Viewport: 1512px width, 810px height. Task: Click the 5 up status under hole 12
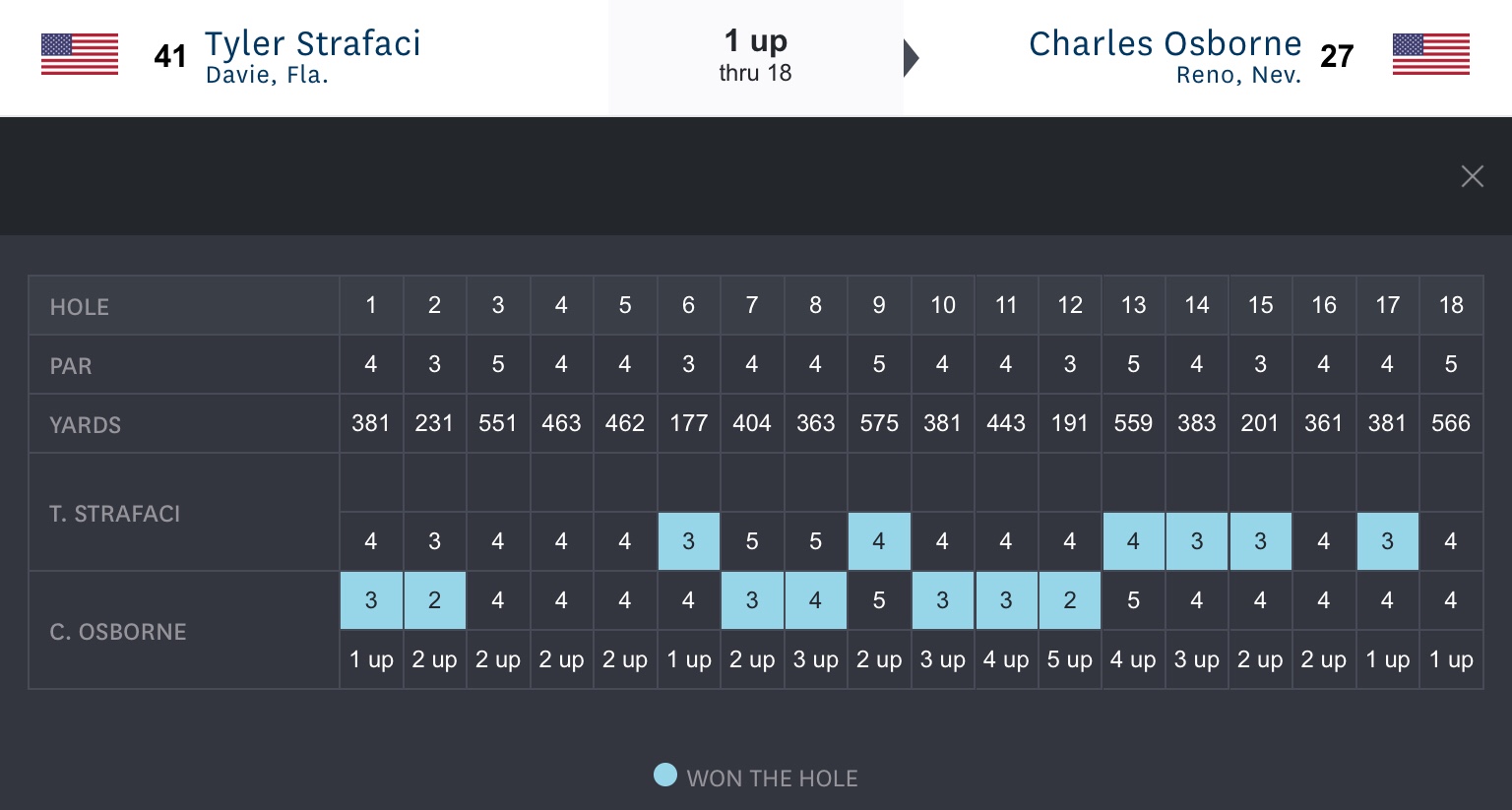pos(1069,659)
